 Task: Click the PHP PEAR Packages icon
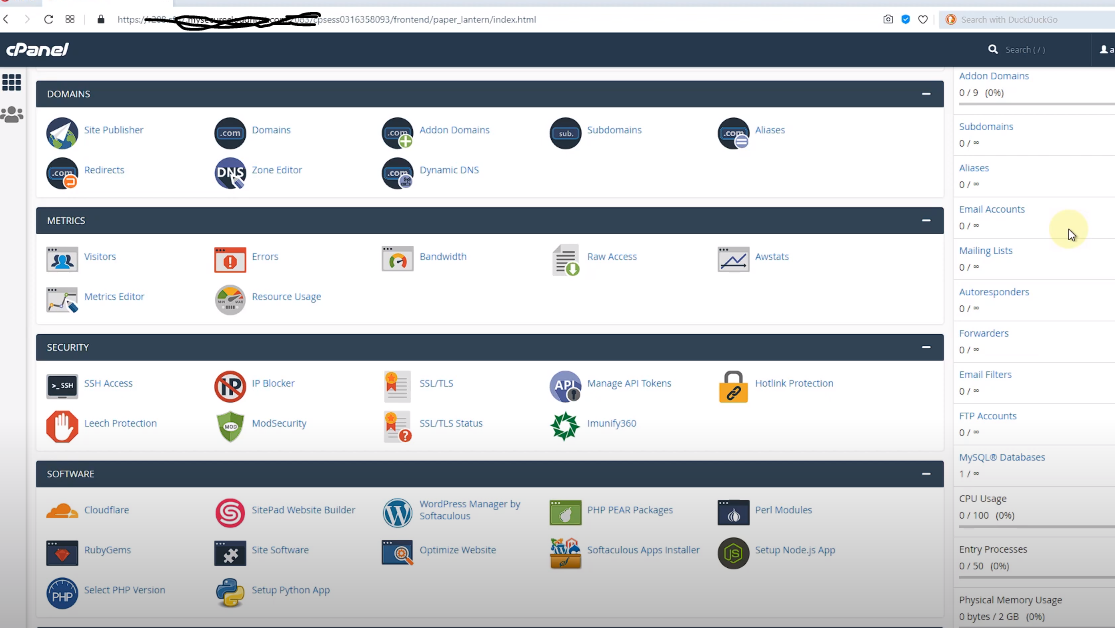coord(565,512)
